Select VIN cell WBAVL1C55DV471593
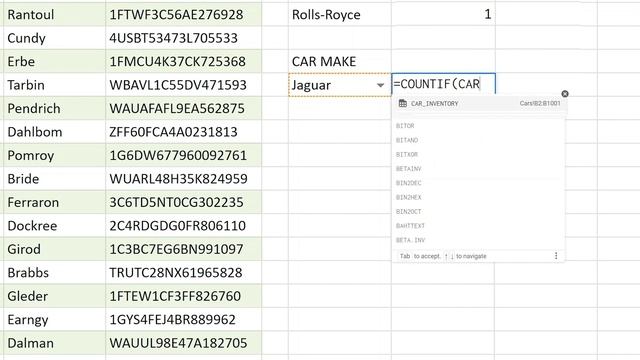The image size is (640, 360). (184, 85)
